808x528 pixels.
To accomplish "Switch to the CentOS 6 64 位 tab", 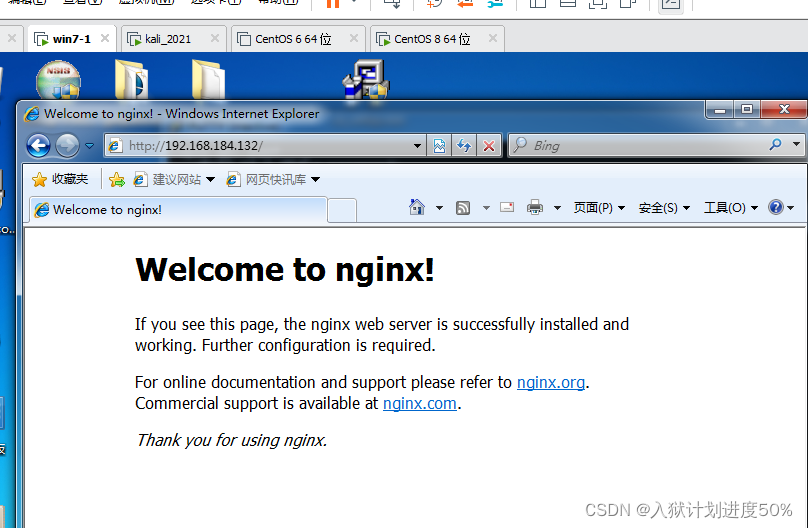I will pyautogui.click(x=291, y=39).
